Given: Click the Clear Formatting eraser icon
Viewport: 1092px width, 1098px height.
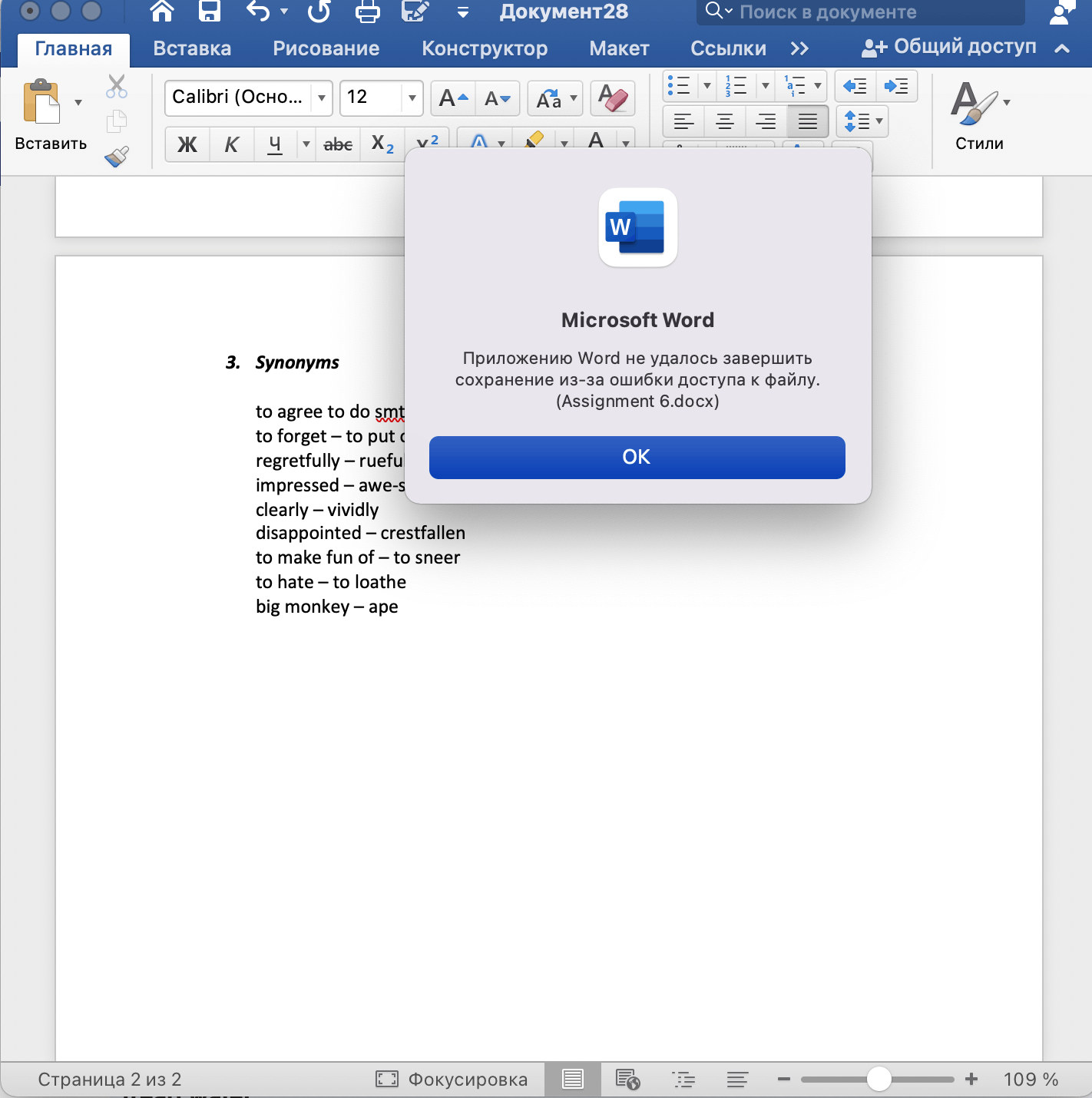Looking at the screenshot, I should coord(613,98).
